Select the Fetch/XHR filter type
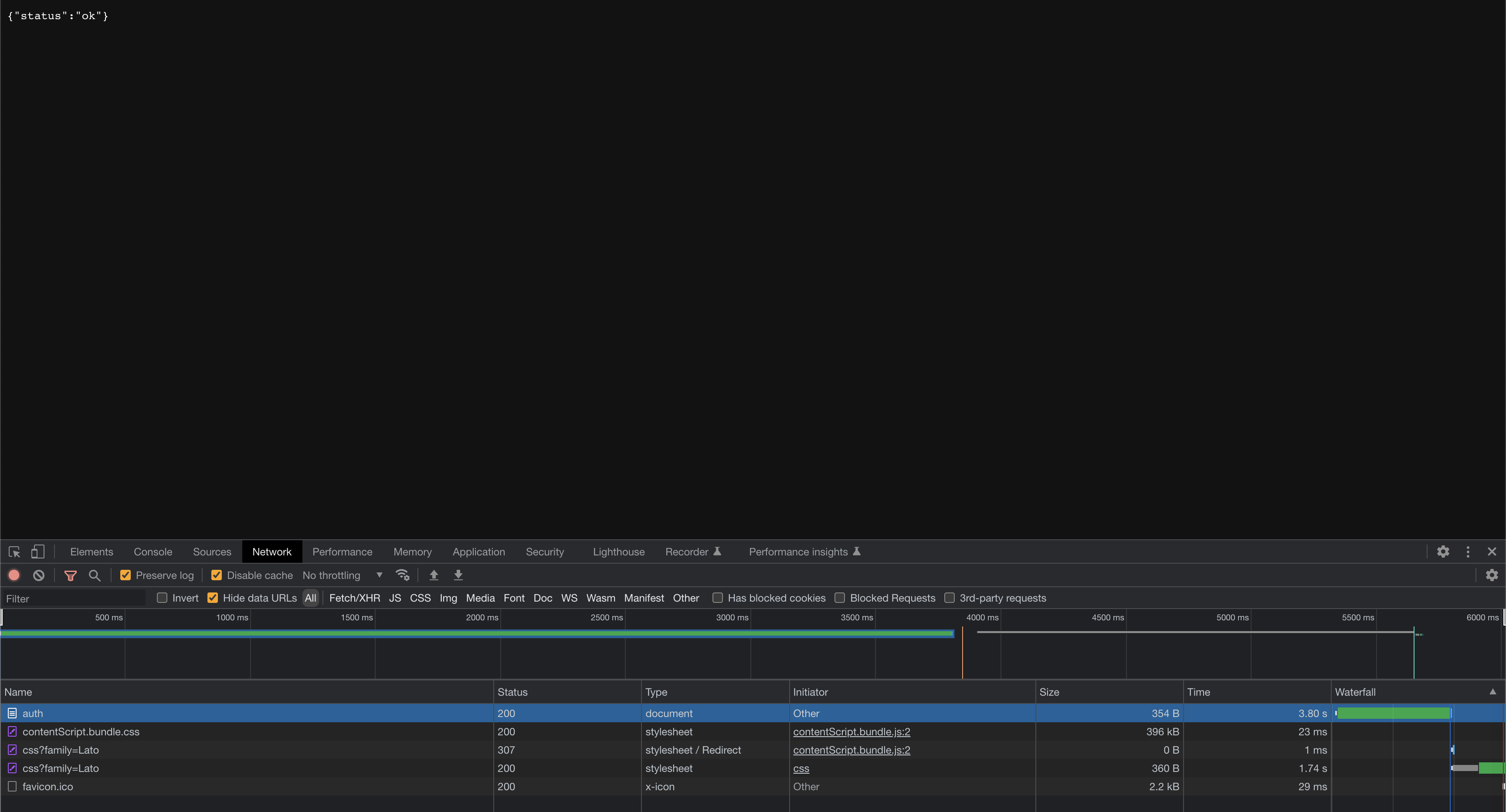 [x=354, y=597]
